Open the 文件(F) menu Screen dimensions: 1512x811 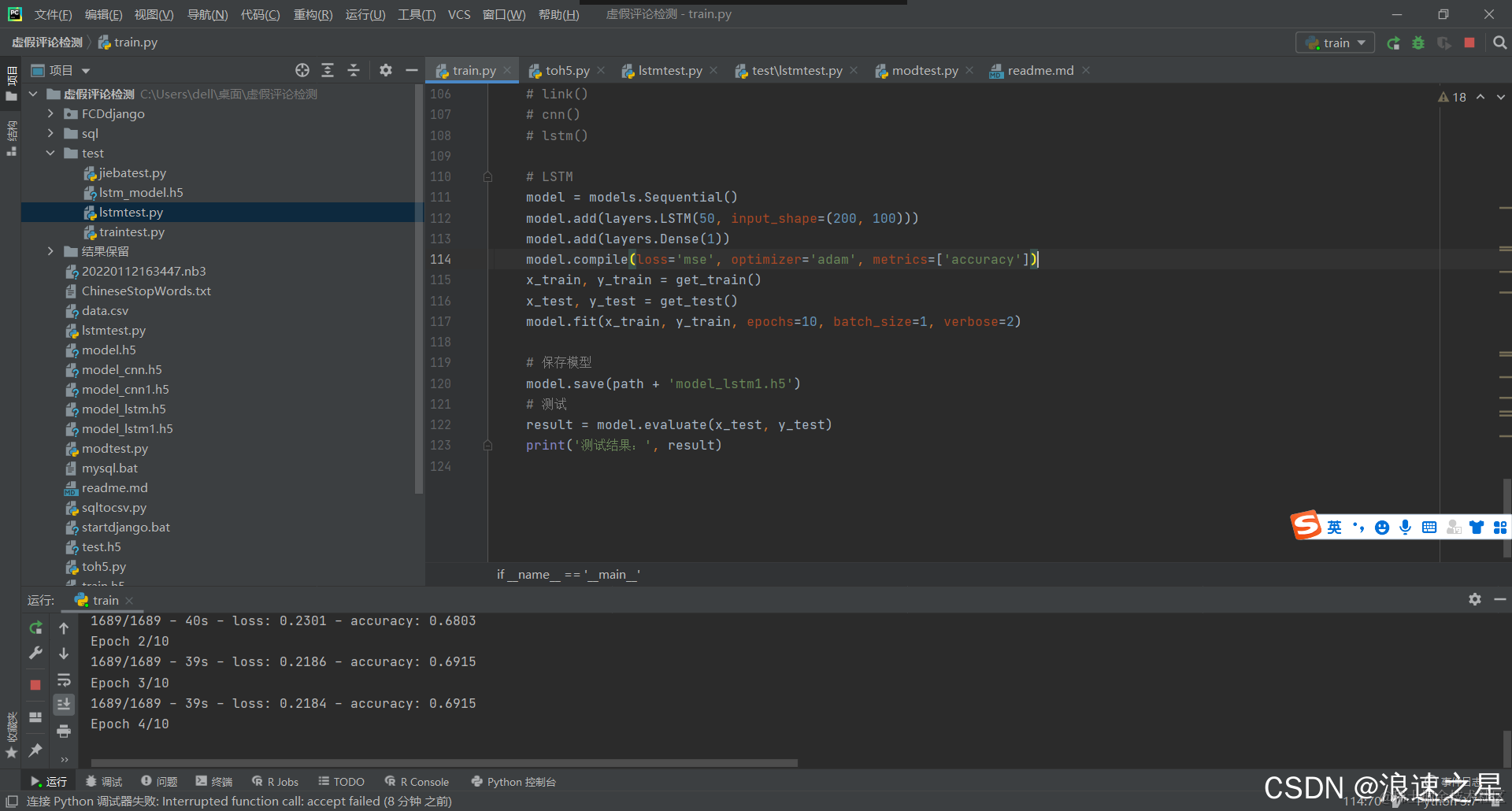tap(53, 15)
